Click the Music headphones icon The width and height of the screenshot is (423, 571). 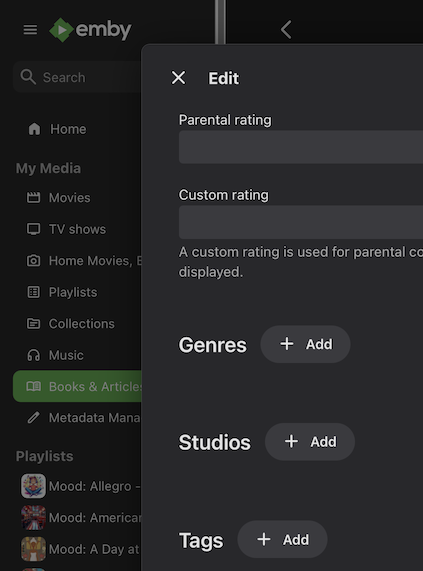33,355
